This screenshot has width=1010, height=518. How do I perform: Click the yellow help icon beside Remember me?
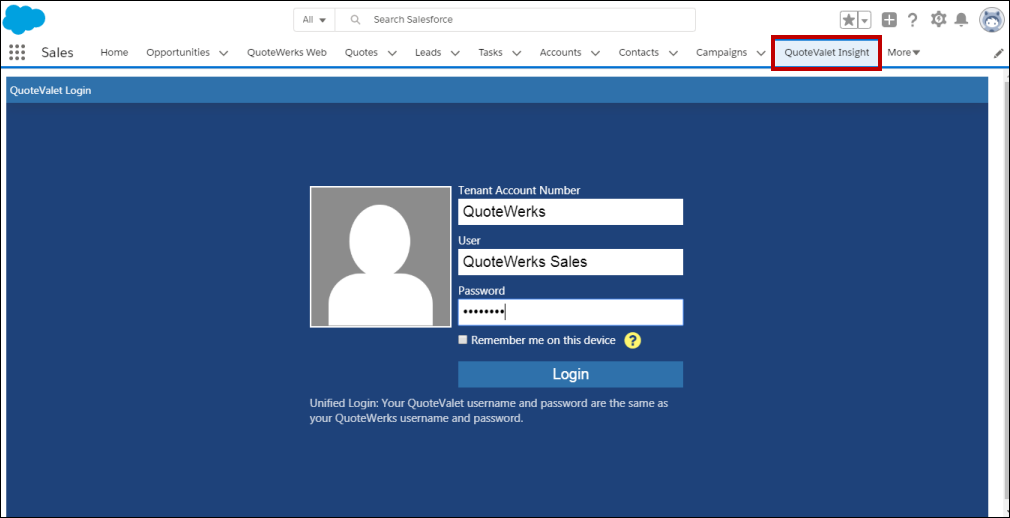[x=632, y=341]
